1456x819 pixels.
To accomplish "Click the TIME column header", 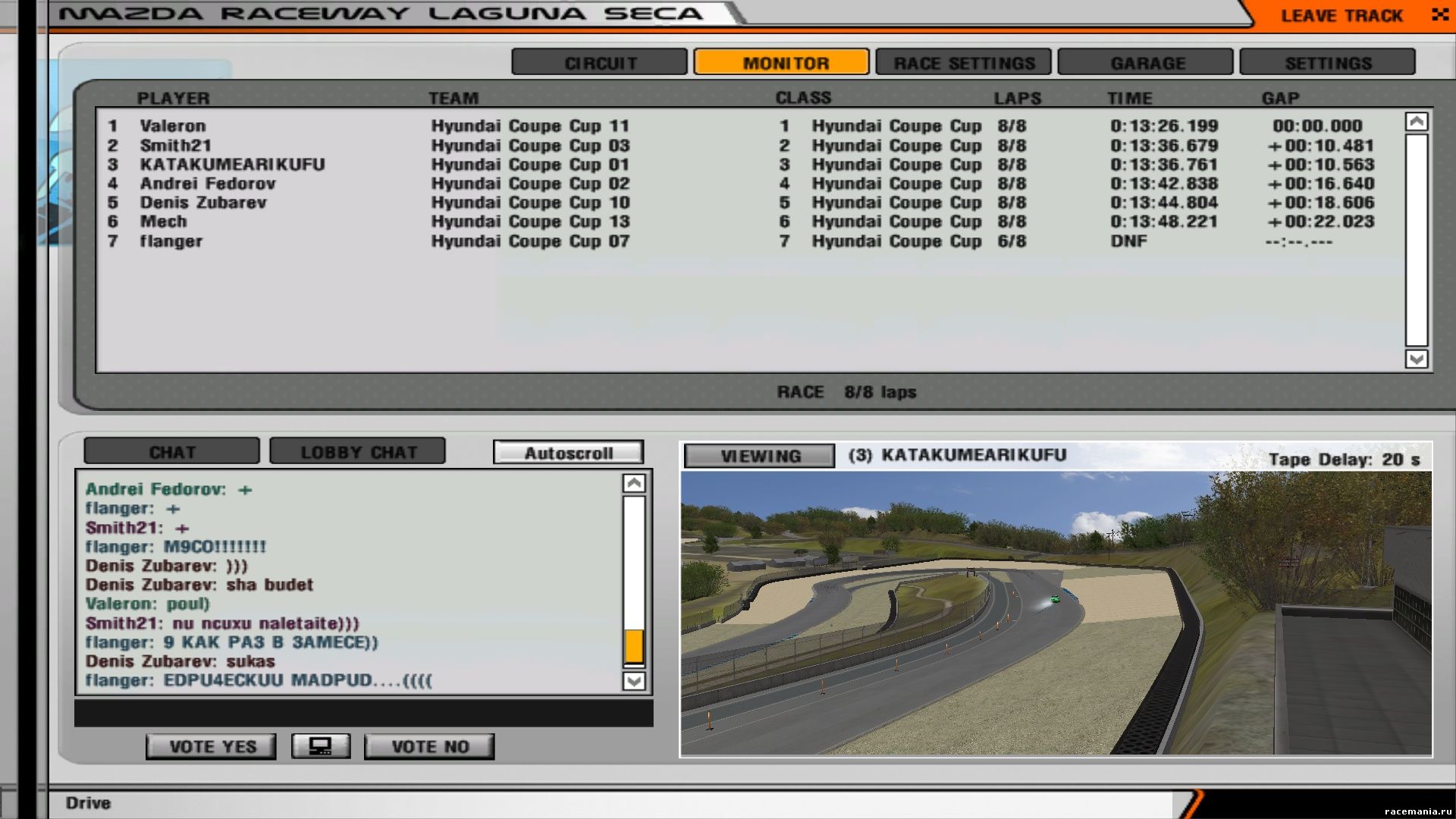I will (x=1130, y=98).
